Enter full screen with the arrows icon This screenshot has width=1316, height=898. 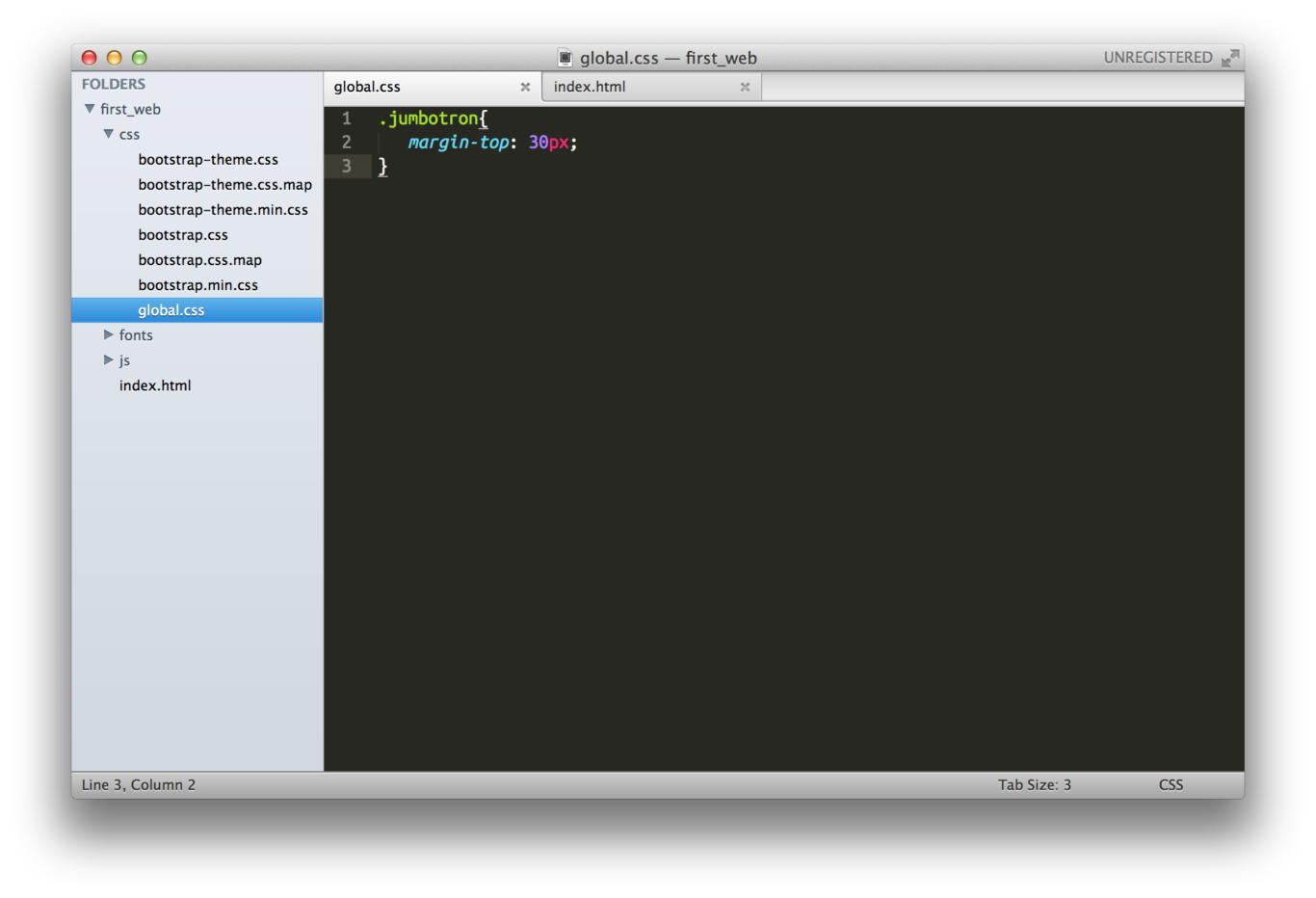tap(1230, 58)
